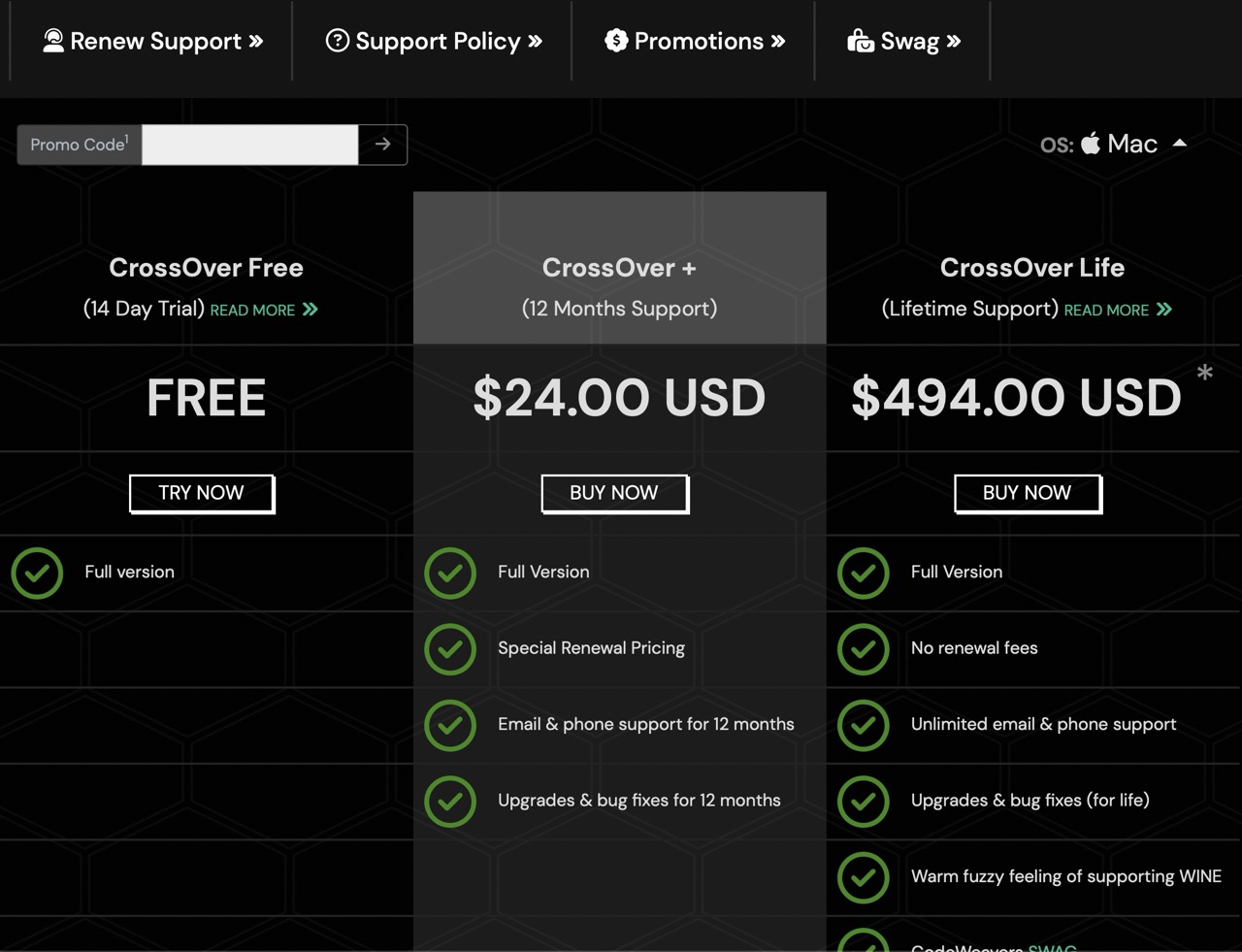Open the Promotions menu item
Image resolution: width=1242 pixels, height=952 pixels.
click(695, 41)
